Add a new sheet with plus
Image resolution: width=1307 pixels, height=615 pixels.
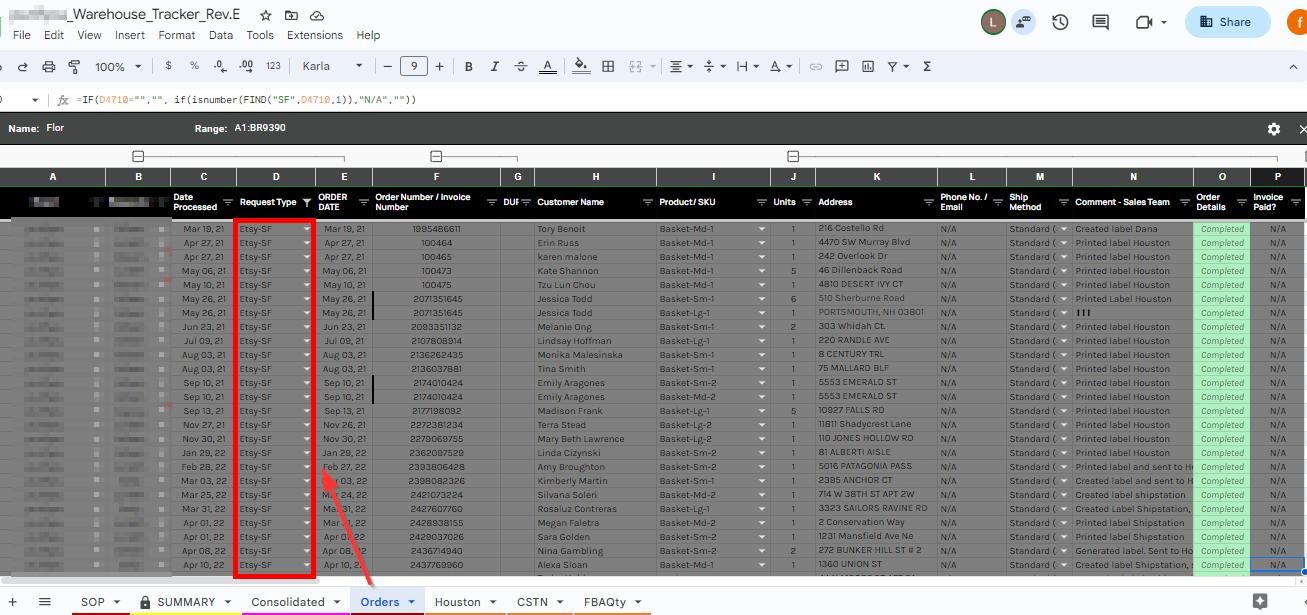click(13, 602)
